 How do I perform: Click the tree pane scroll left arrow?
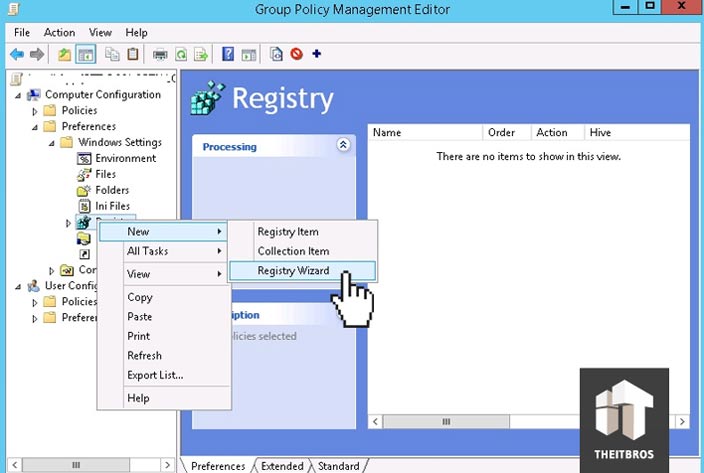pyautogui.click(x=14, y=465)
